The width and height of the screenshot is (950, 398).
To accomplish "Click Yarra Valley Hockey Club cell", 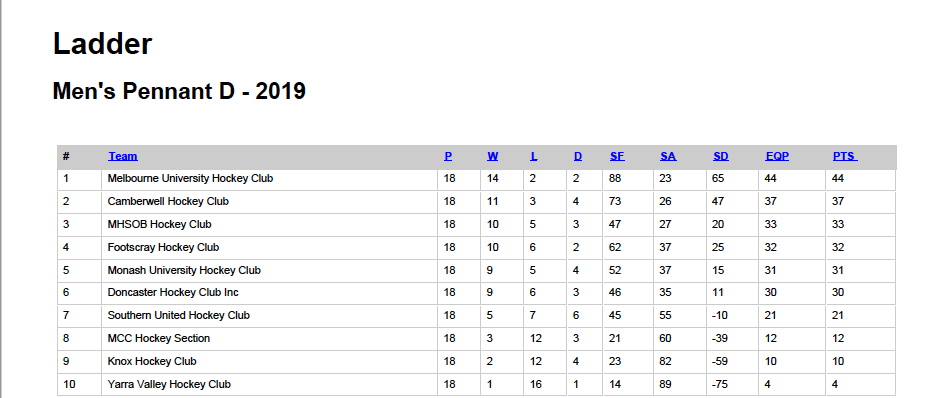I will (269, 385).
